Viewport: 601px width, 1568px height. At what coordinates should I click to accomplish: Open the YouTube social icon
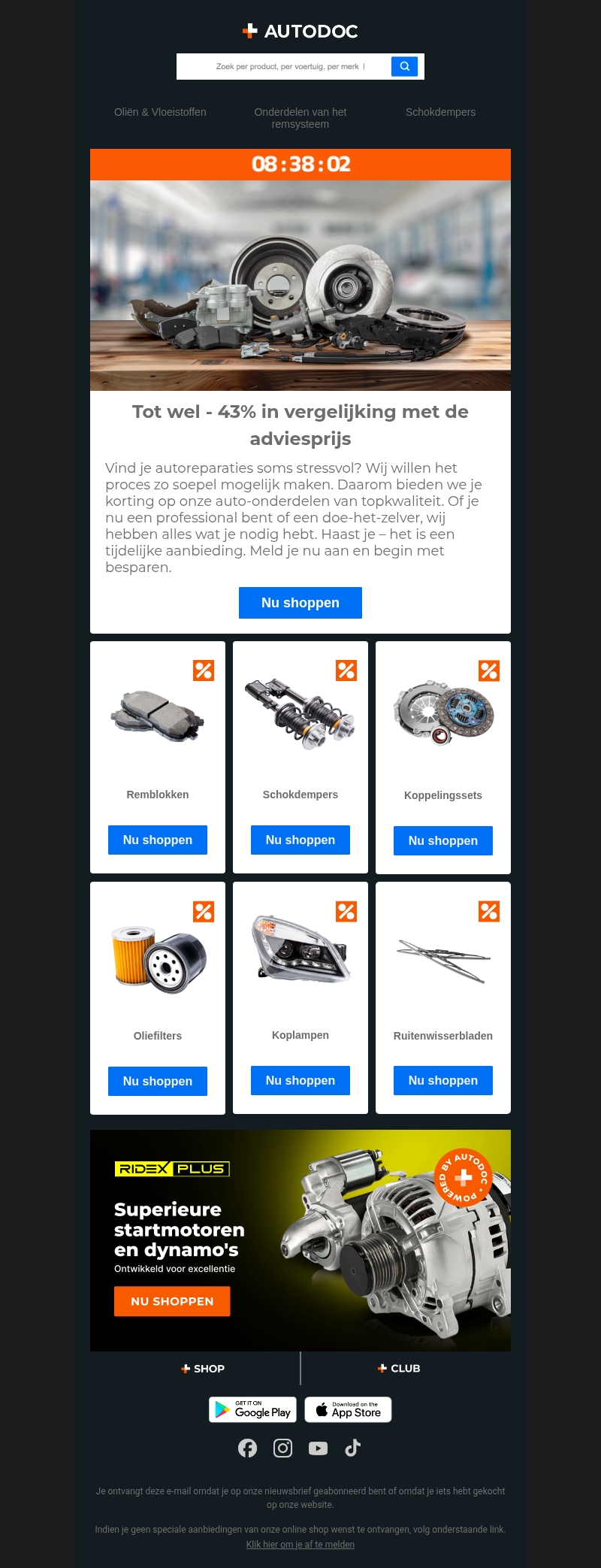pyautogui.click(x=318, y=1448)
